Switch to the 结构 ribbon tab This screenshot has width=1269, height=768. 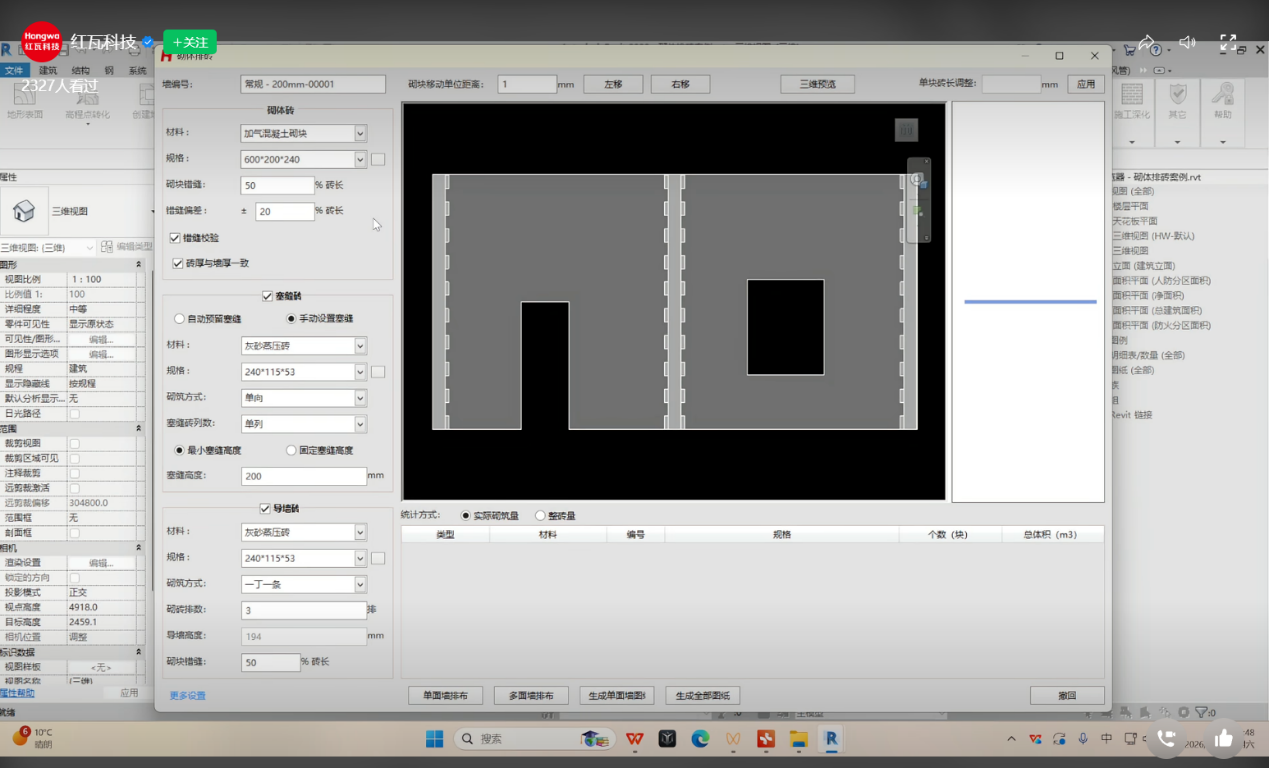[80, 71]
